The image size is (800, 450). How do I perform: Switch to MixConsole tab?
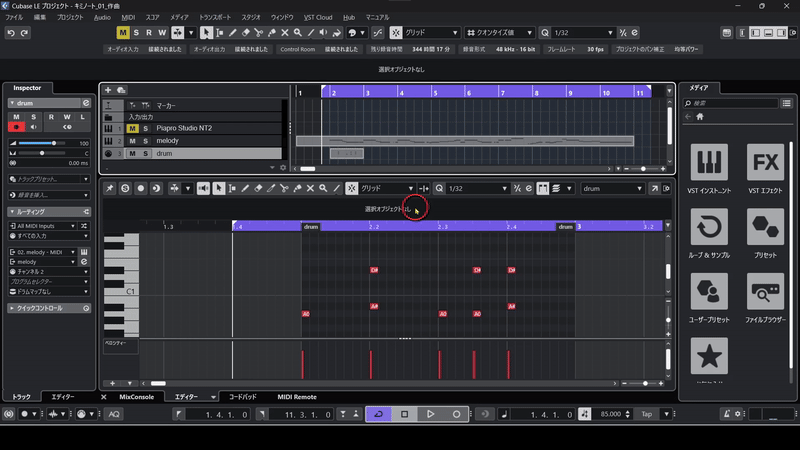pos(136,397)
